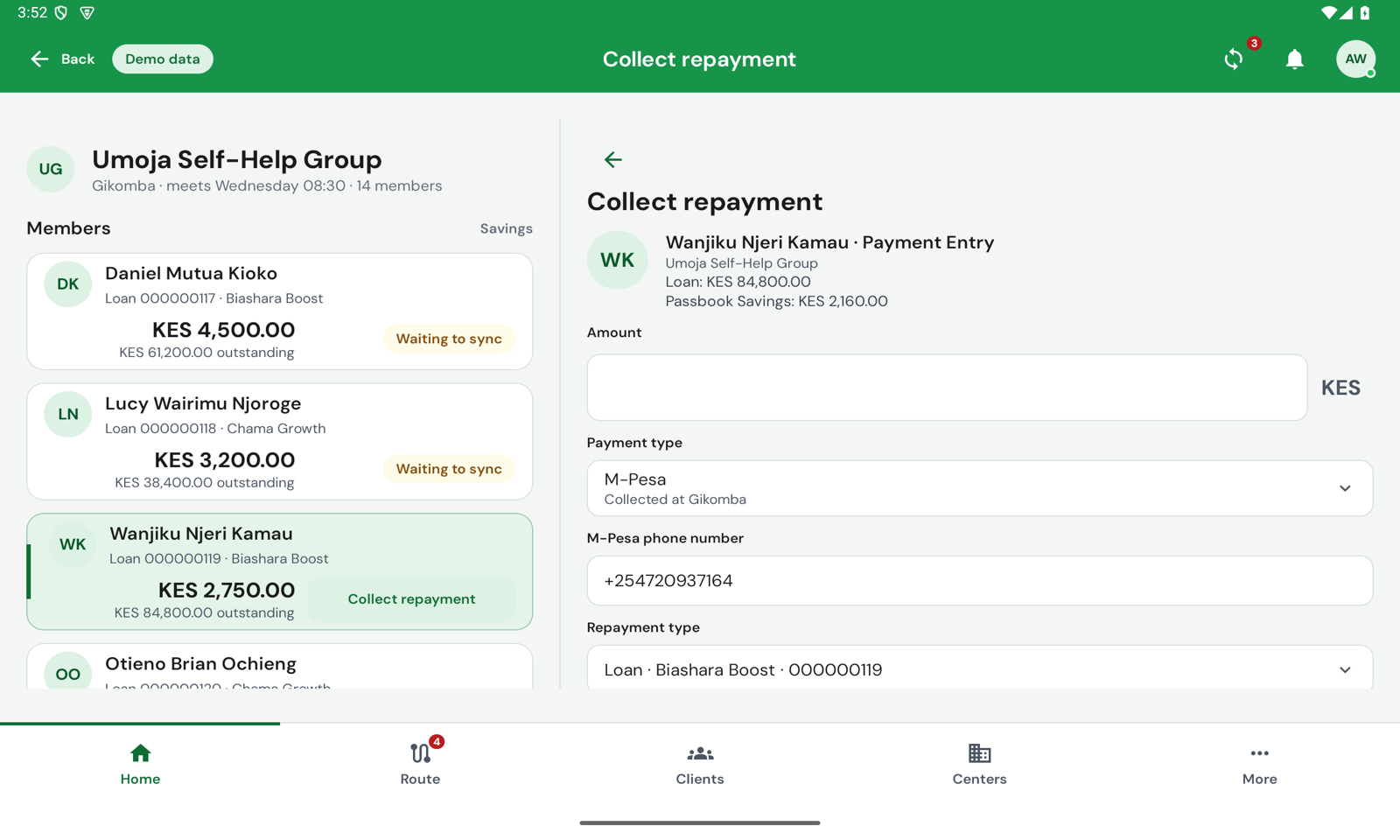Open the Savings link beside Members

click(x=506, y=228)
